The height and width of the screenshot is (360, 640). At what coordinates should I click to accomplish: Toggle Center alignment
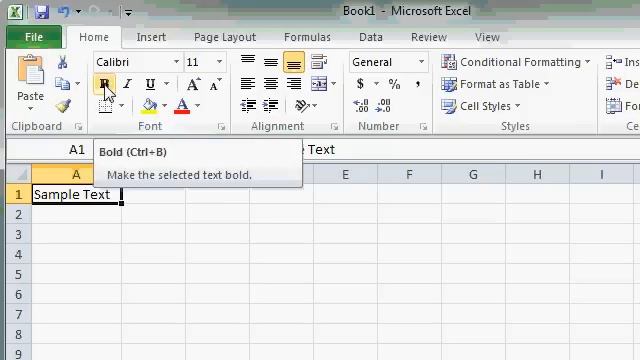pyautogui.click(x=271, y=84)
